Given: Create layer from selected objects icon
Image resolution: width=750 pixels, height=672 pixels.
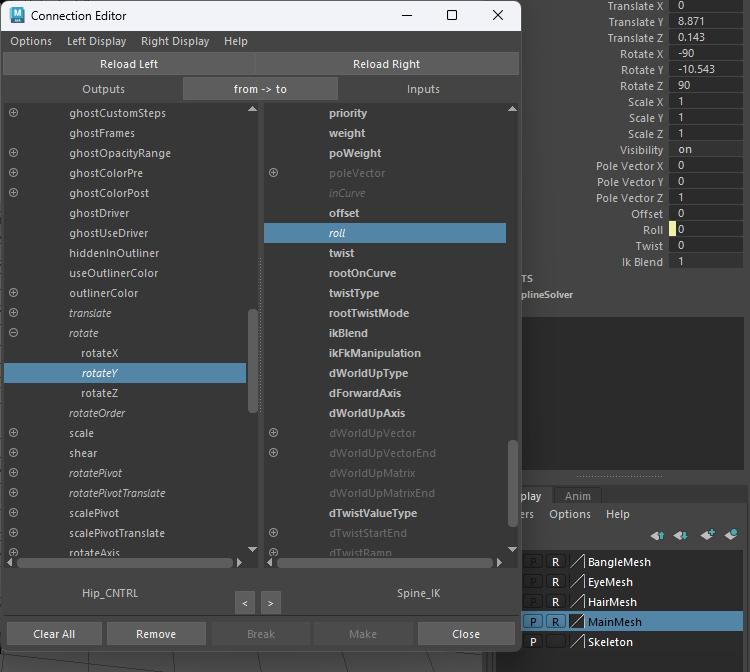Looking at the screenshot, I should click(x=732, y=535).
